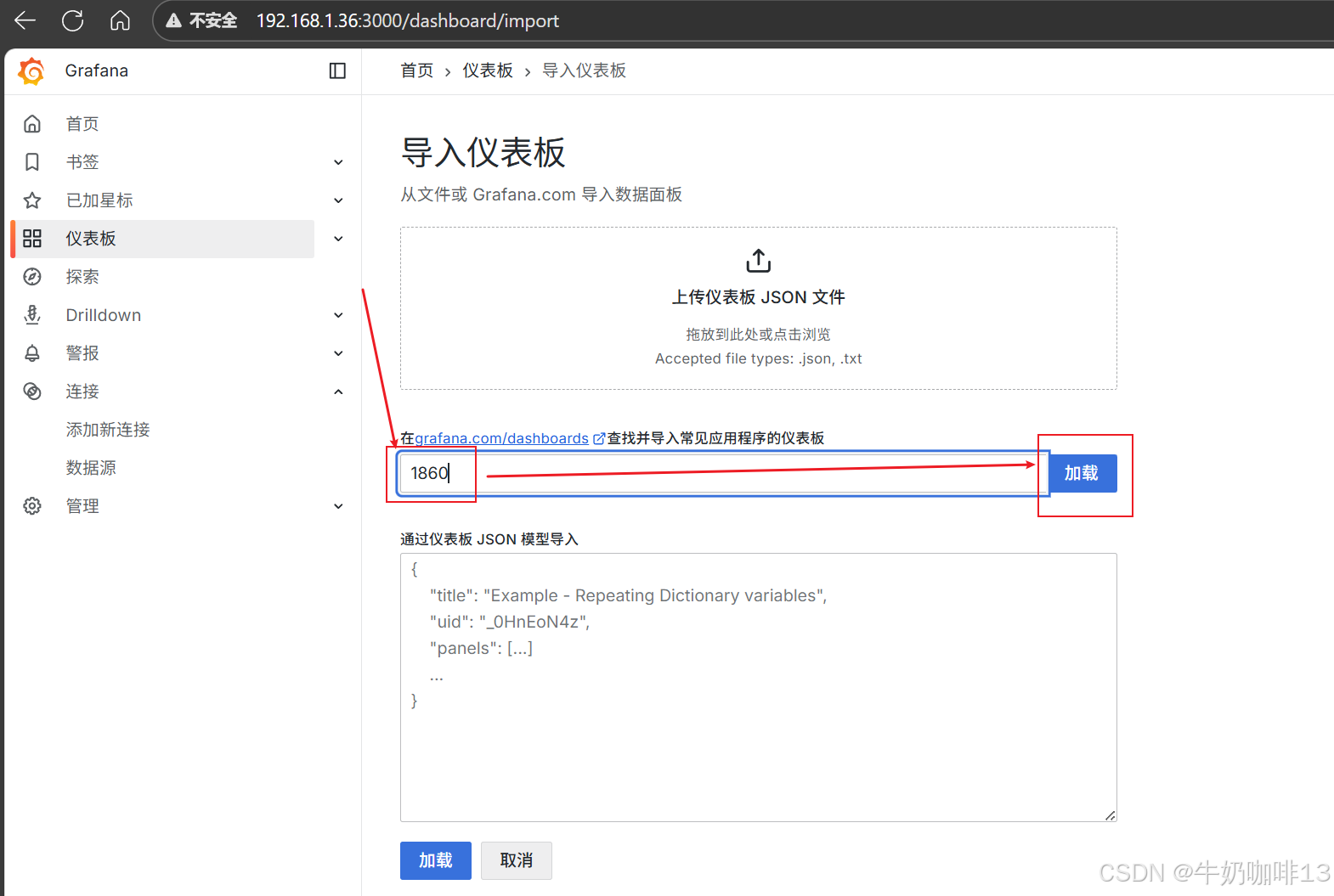This screenshot has width=1334, height=896.
Task: Click the 取消 button
Action: point(517,860)
